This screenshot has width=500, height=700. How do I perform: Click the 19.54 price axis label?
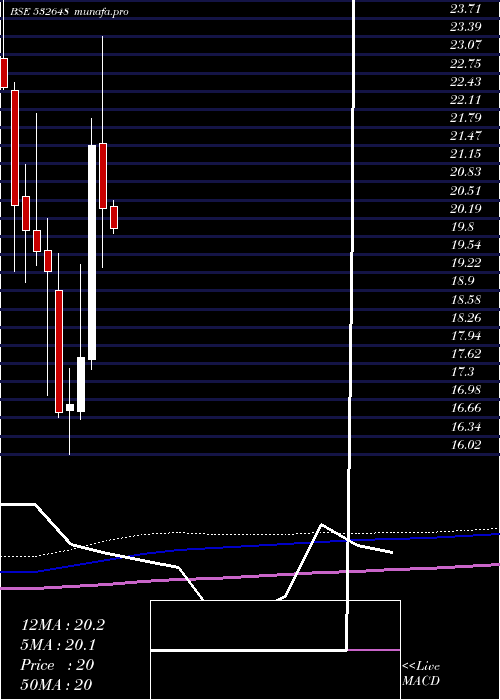(466, 245)
